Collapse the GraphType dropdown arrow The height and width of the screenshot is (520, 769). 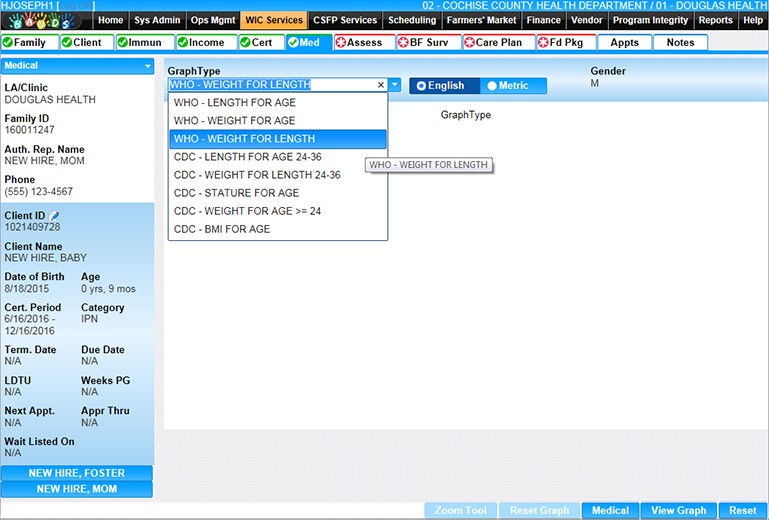tap(395, 85)
